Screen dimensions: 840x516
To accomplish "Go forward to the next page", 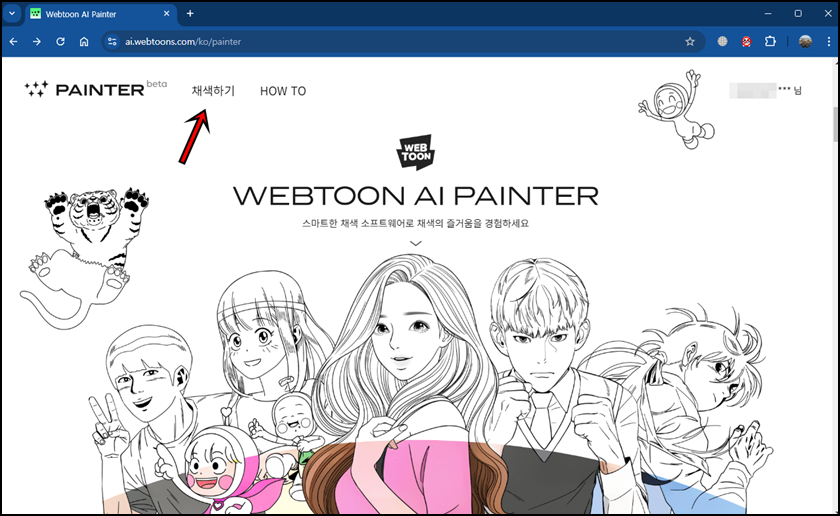I will tap(36, 42).
